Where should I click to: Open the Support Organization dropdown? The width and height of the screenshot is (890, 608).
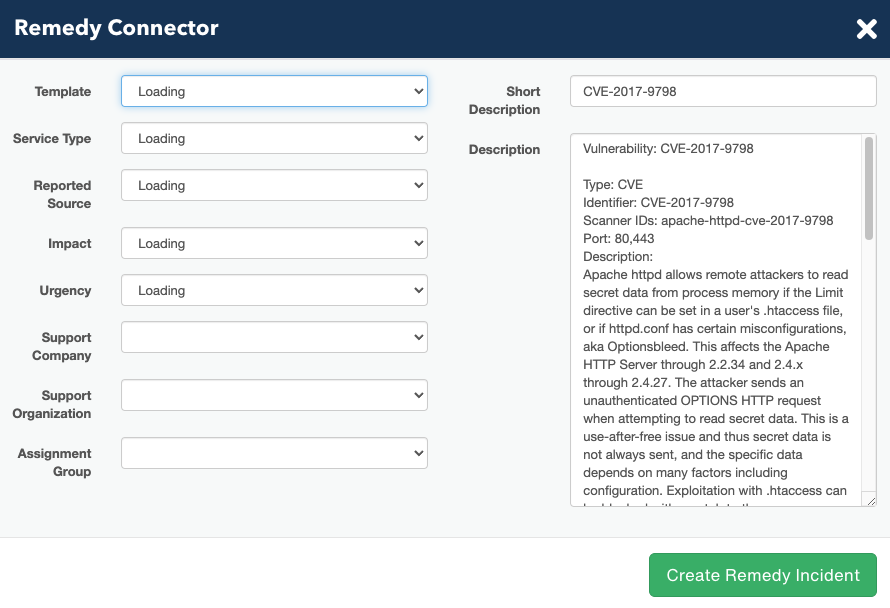click(x=274, y=395)
